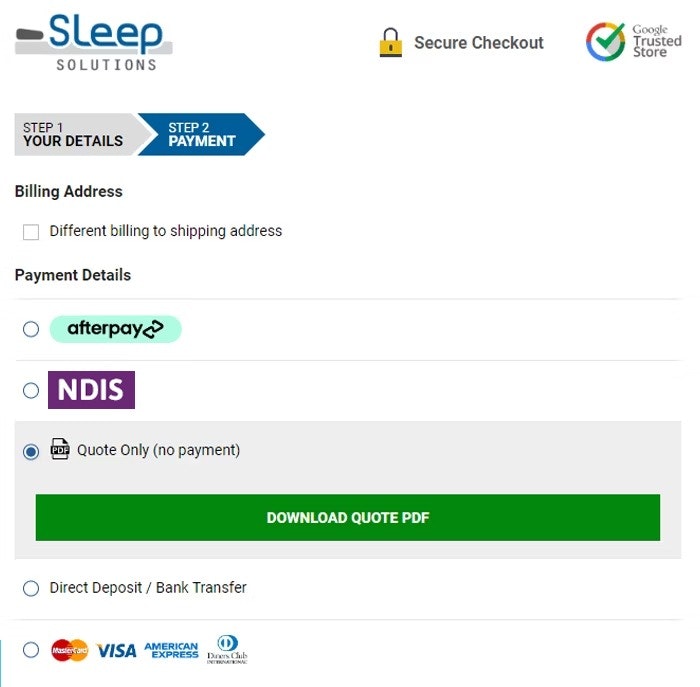Click the Afterpay logo
700x687 pixels.
tap(115, 329)
